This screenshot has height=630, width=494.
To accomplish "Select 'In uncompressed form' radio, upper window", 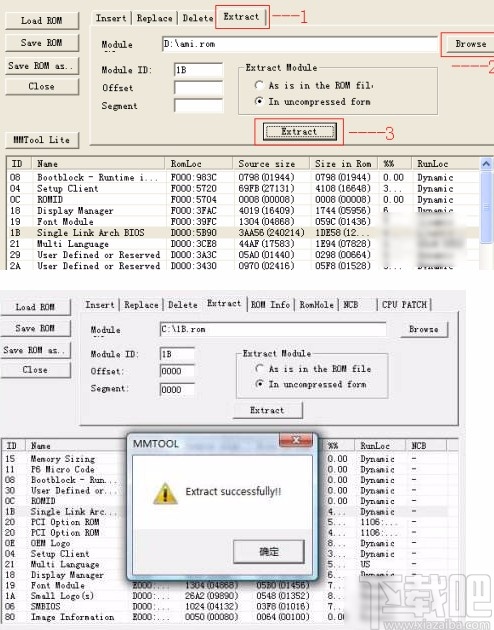I will click(259, 101).
